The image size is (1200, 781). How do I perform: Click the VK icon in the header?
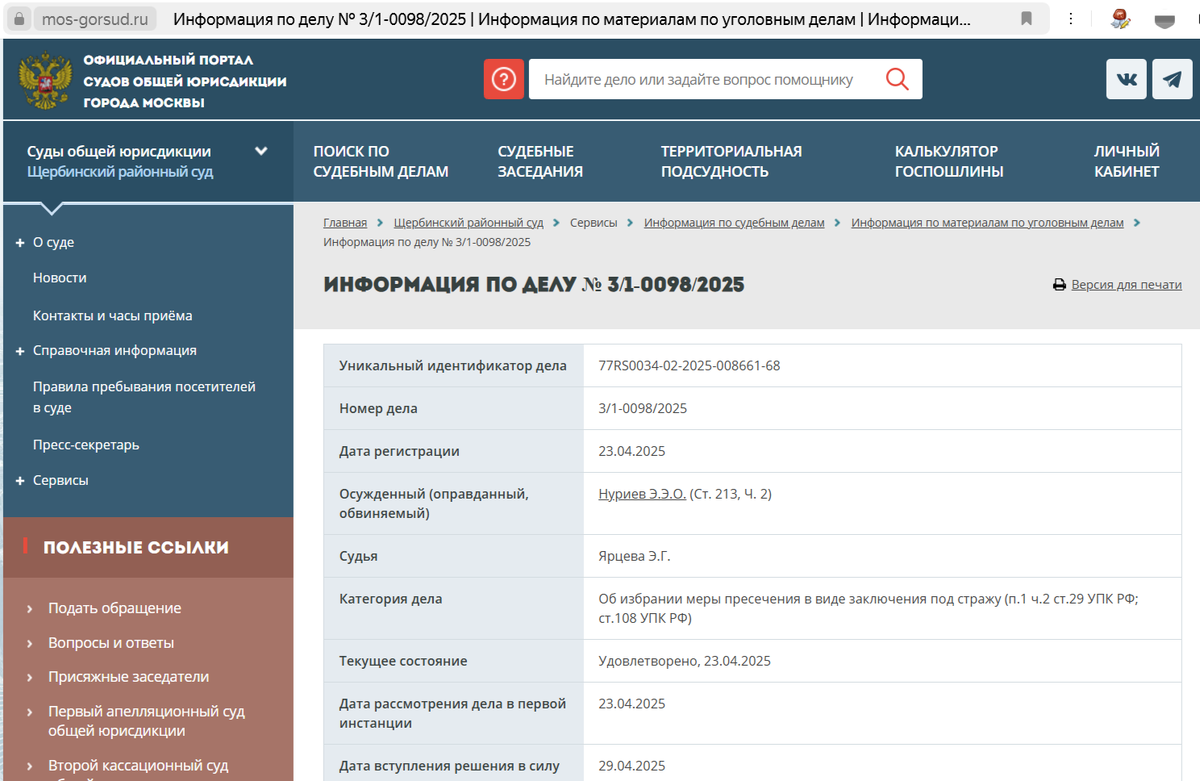[x=1126, y=78]
